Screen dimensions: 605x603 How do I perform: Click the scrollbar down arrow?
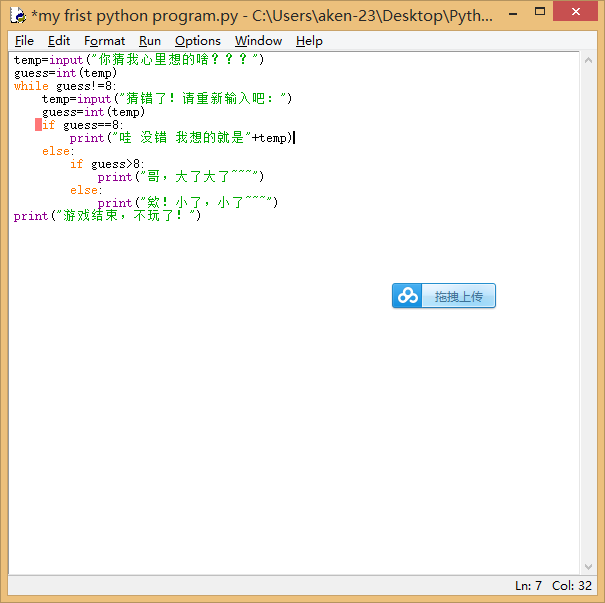click(x=590, y=568)
